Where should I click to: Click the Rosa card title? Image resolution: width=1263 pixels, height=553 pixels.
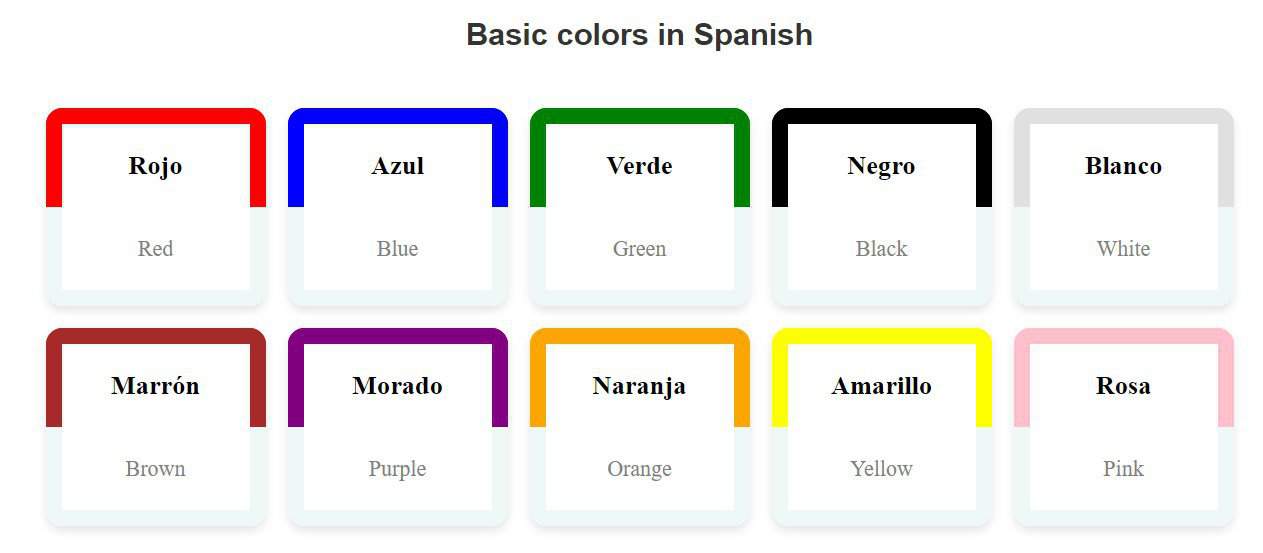click(x=1123, y=386)
